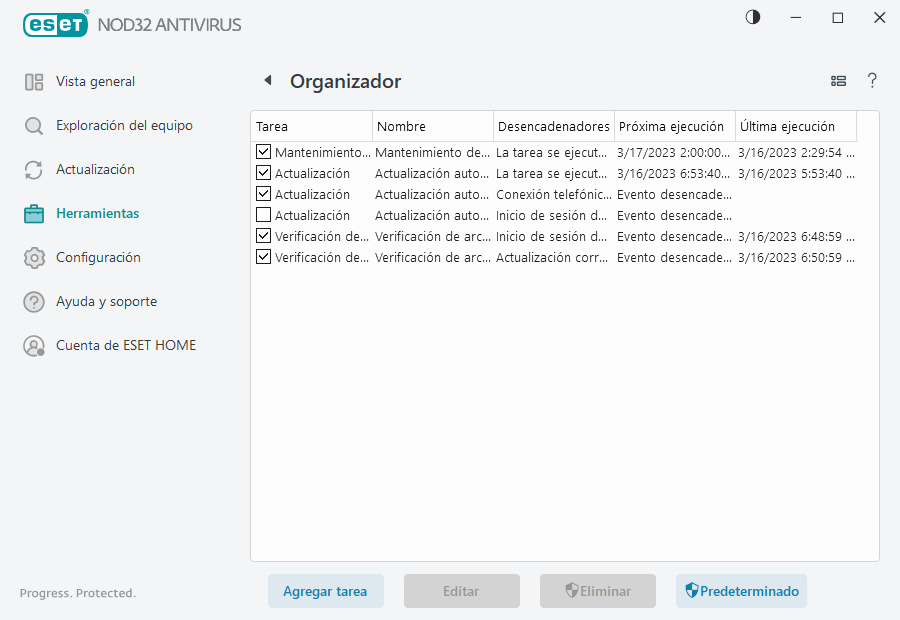
Task: Click the back arrow next to Organizador
Action: [266, 80]
